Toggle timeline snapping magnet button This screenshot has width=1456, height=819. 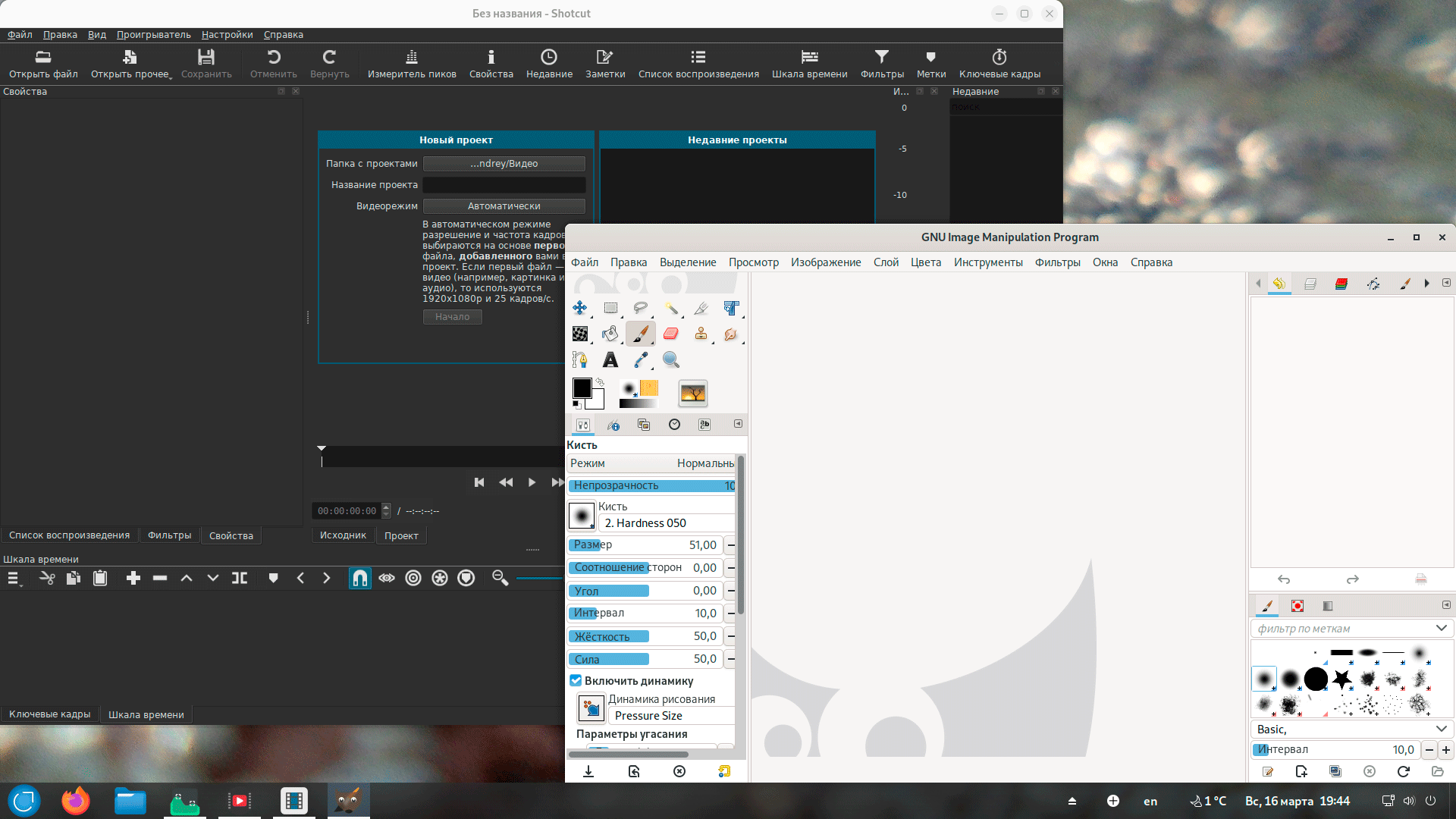[360, 579]
